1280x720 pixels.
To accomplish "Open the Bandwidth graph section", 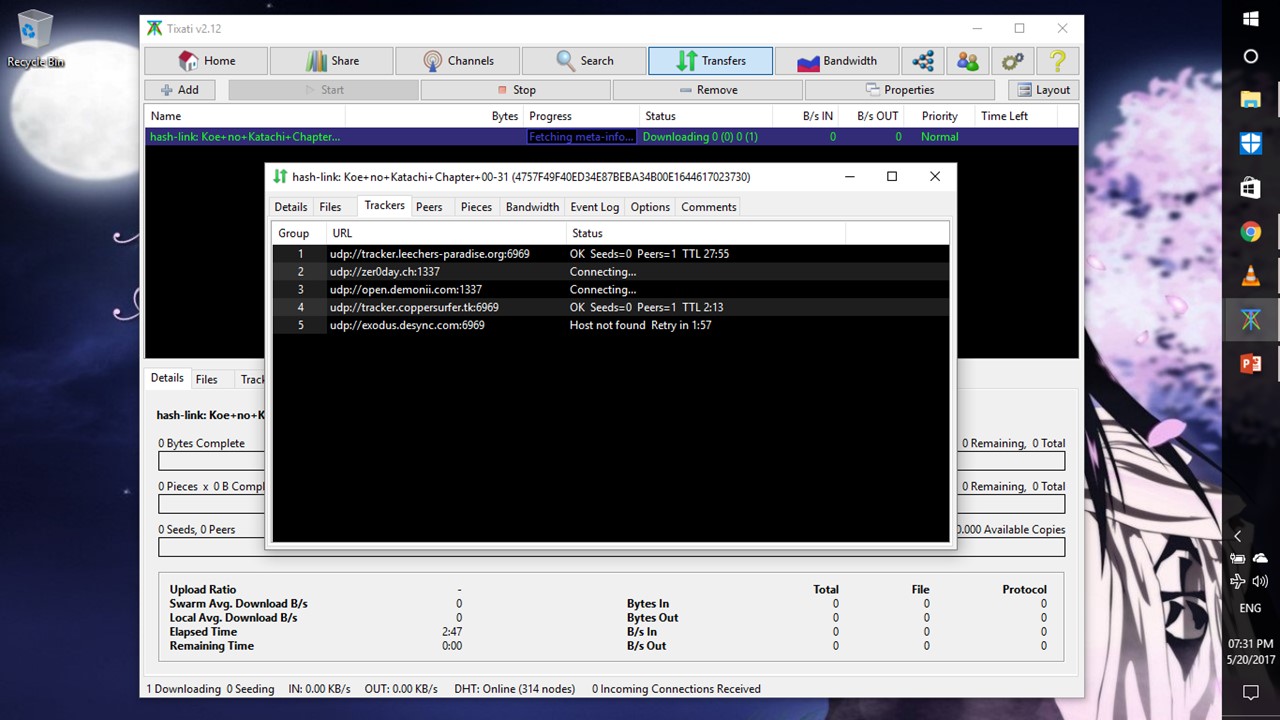I will coord(836,61).
